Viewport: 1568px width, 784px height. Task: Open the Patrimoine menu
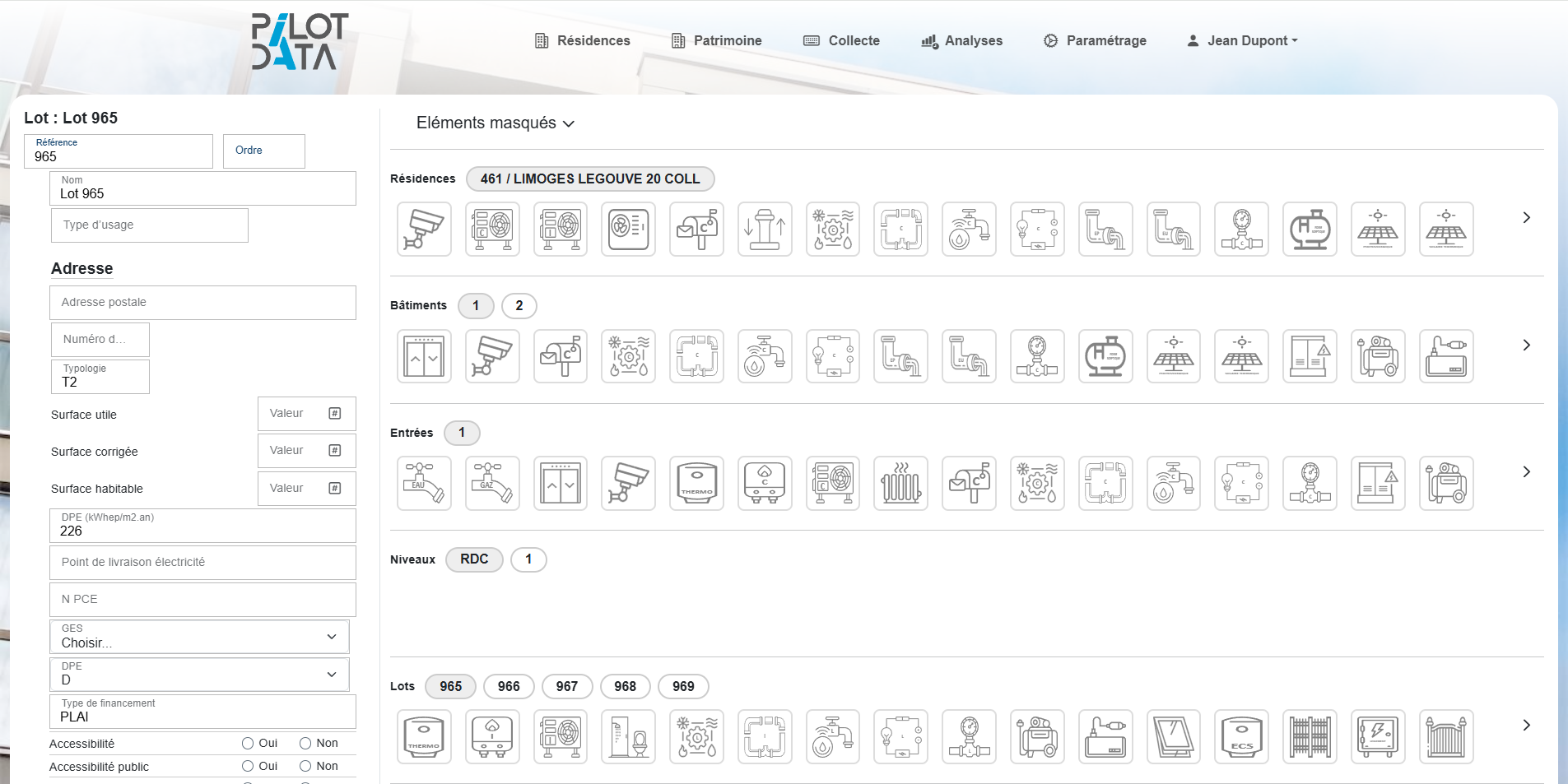click(717, 41)
